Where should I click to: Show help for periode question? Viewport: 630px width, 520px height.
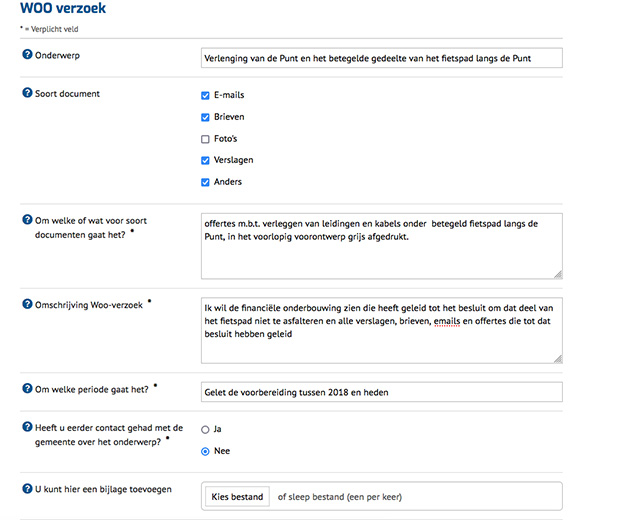pos(27,387)
